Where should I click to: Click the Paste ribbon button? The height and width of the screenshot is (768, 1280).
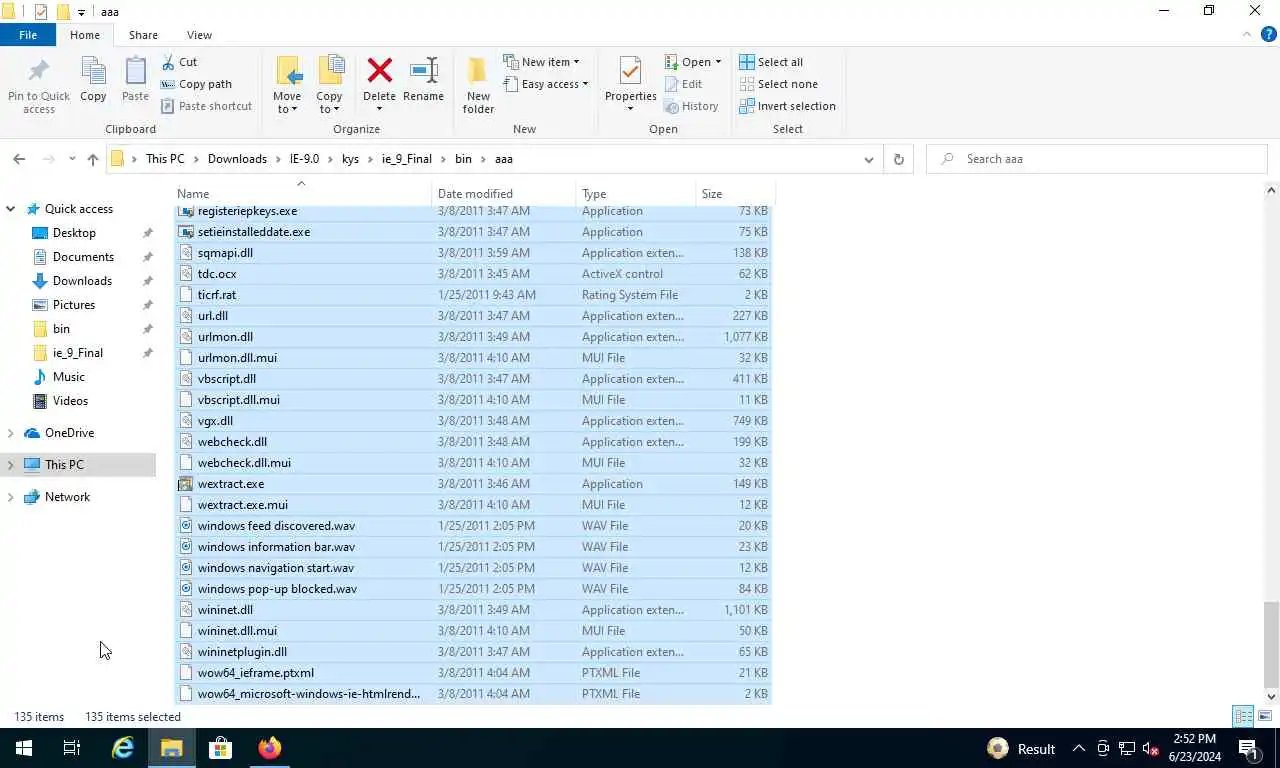coord(135,80)
